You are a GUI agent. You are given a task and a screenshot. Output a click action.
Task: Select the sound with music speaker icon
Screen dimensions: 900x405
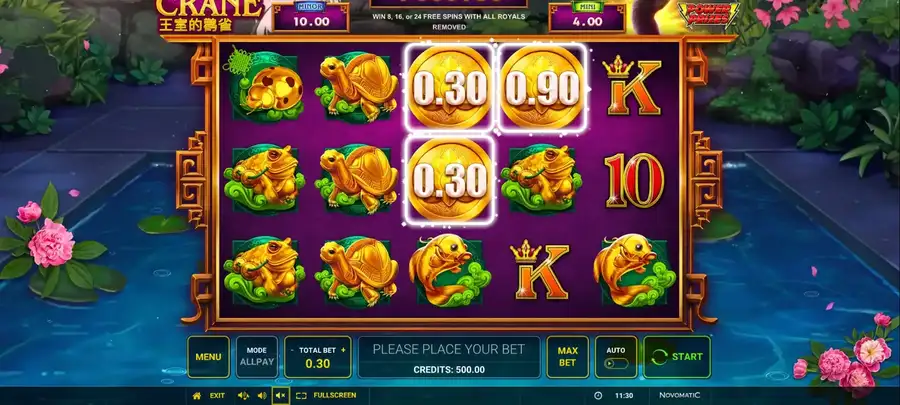coord(243,396)
